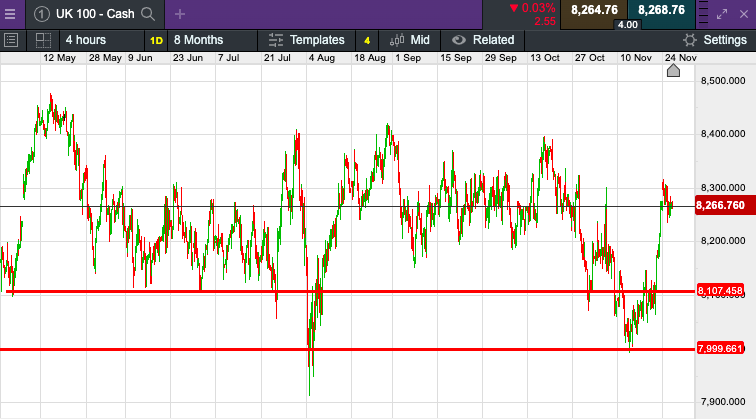Click the circled number 1 chart indicator

41,14
